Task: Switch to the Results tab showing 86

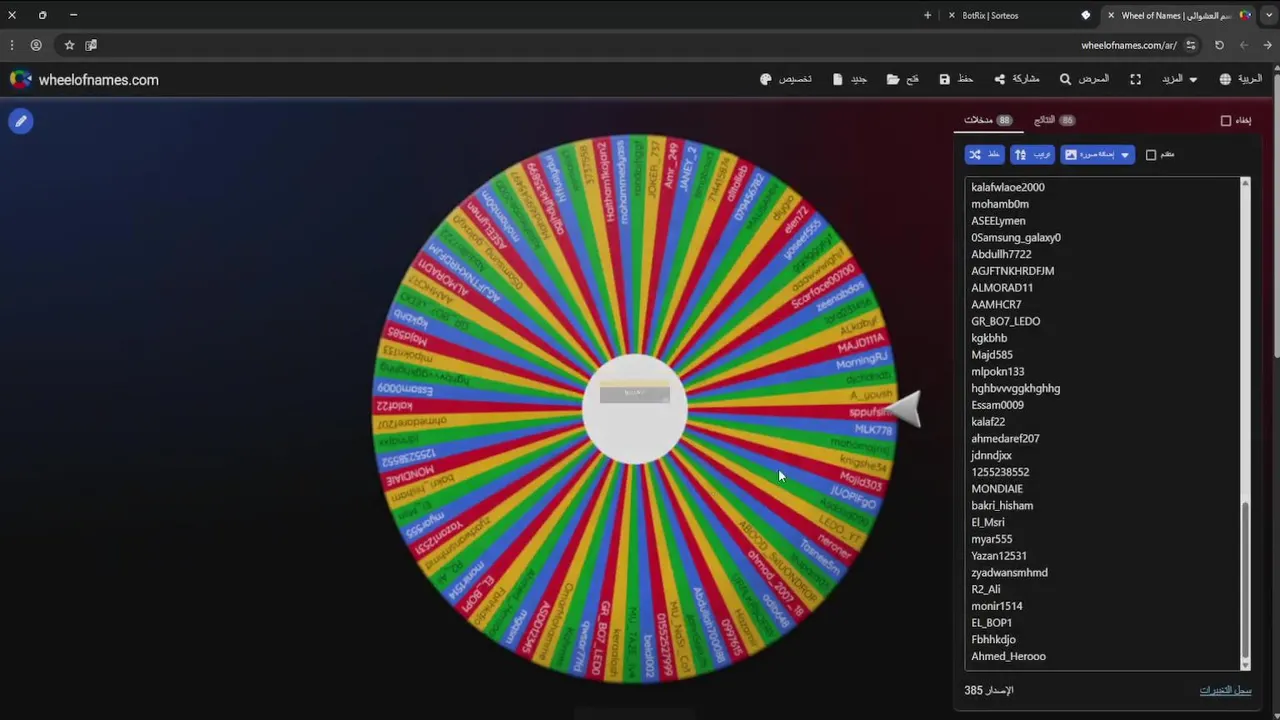Action: [x=1054, y=120]
